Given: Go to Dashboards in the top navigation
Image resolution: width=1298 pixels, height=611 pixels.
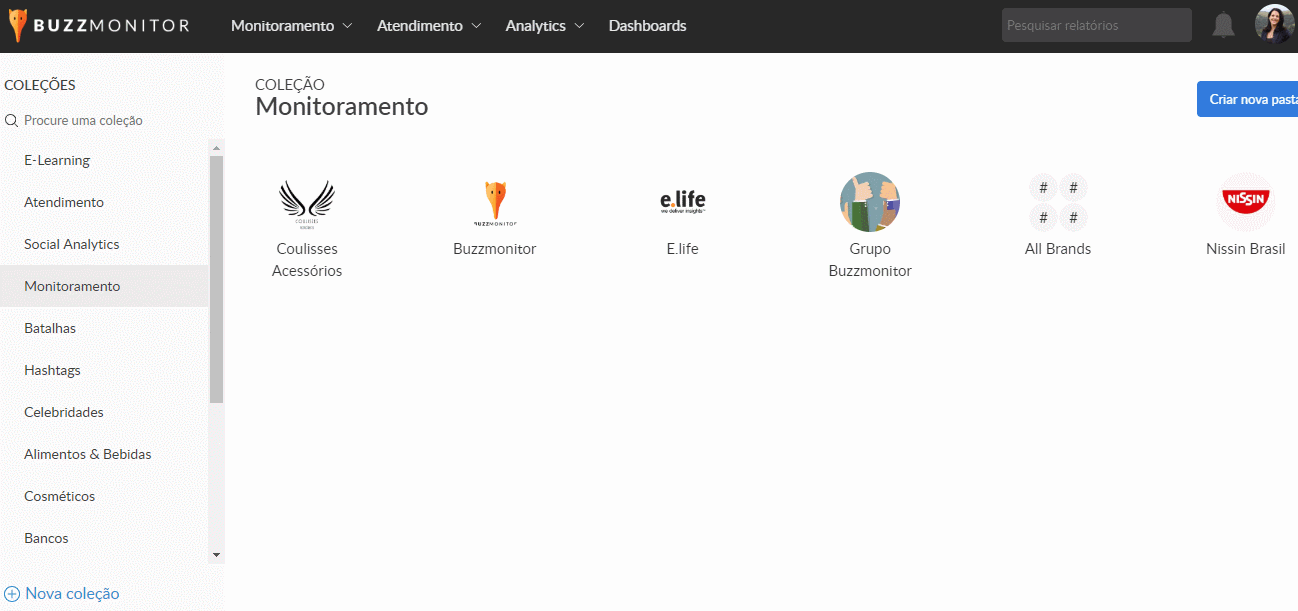Looking at the screenshot, I should click(647, 26).
